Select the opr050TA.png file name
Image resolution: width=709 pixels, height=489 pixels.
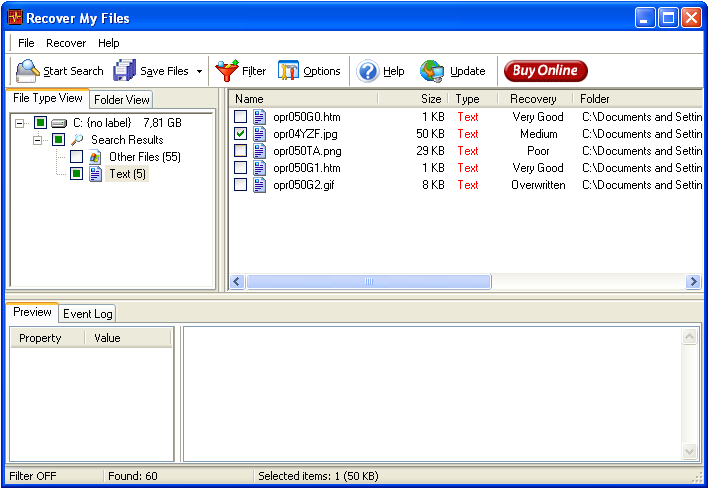pos(307,151)
